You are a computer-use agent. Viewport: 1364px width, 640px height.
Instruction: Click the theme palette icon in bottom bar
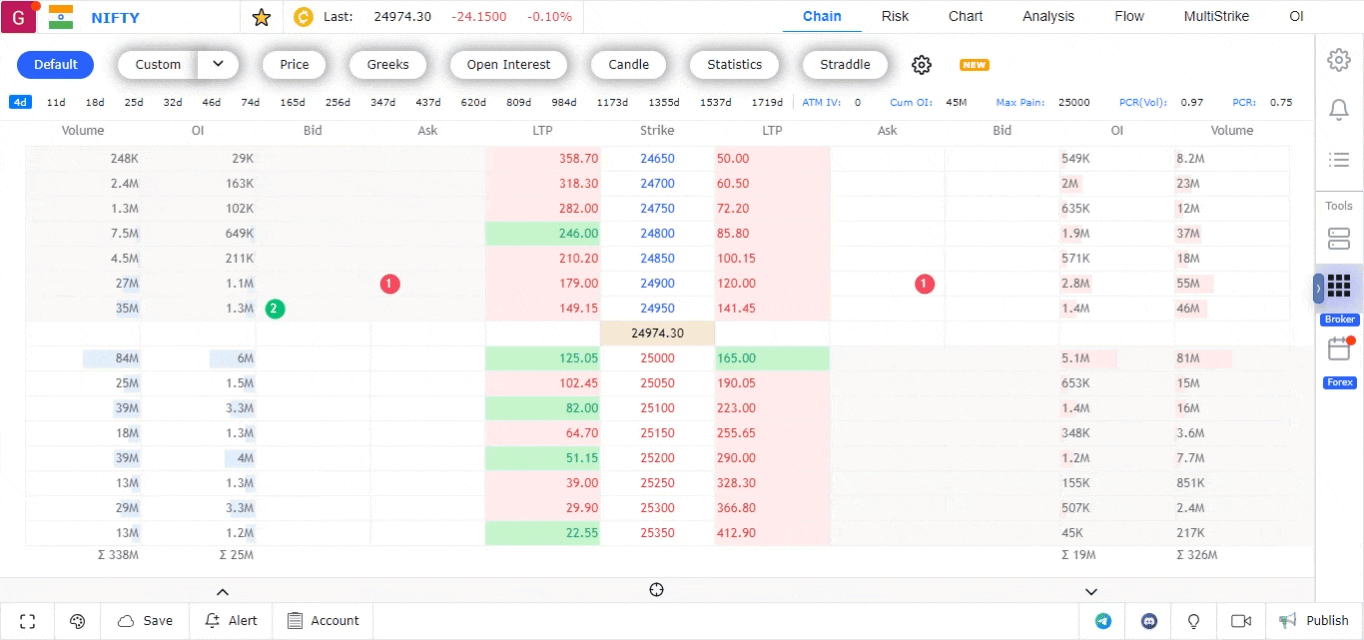point(77,620)
